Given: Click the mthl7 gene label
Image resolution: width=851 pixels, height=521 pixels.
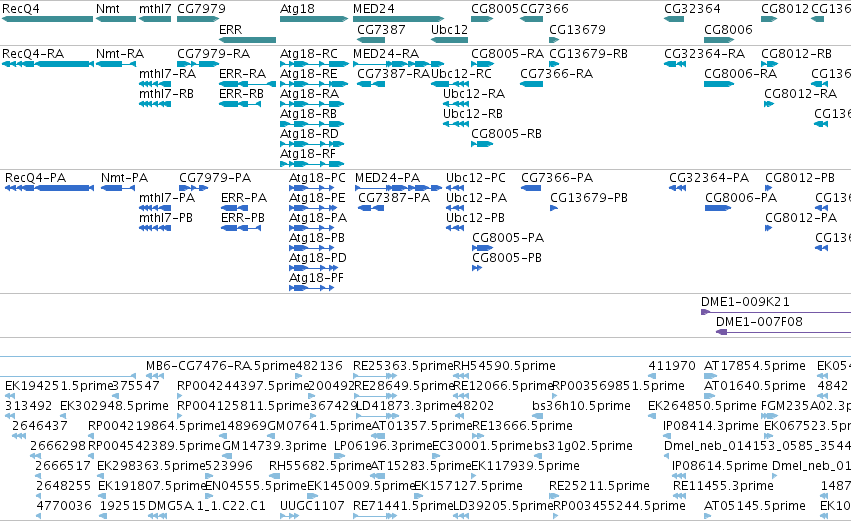Looking at the screenshot, I should coord(155,9).
